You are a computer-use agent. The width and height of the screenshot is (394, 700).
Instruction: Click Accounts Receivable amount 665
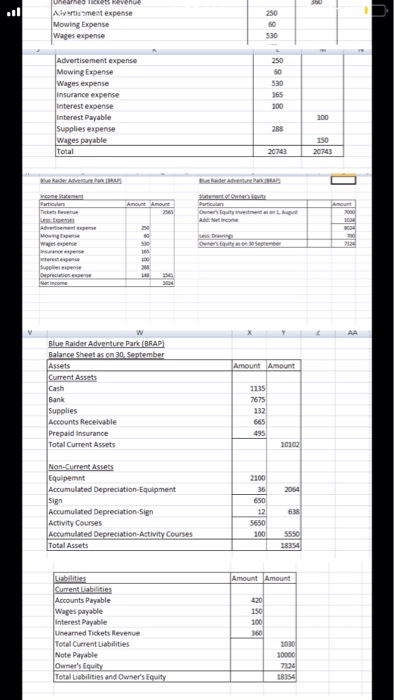click(260, 422)
